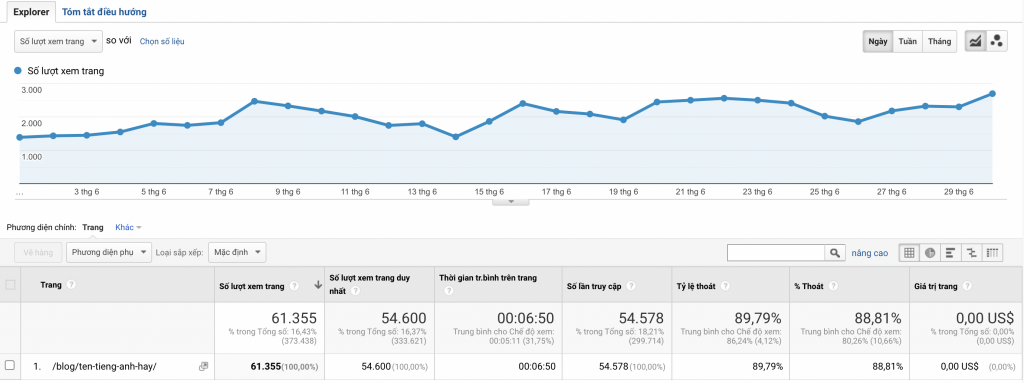Sort by Tỷ lệ thoát column header
This screenshot has height=383, width=1024.
pos(697,286)
